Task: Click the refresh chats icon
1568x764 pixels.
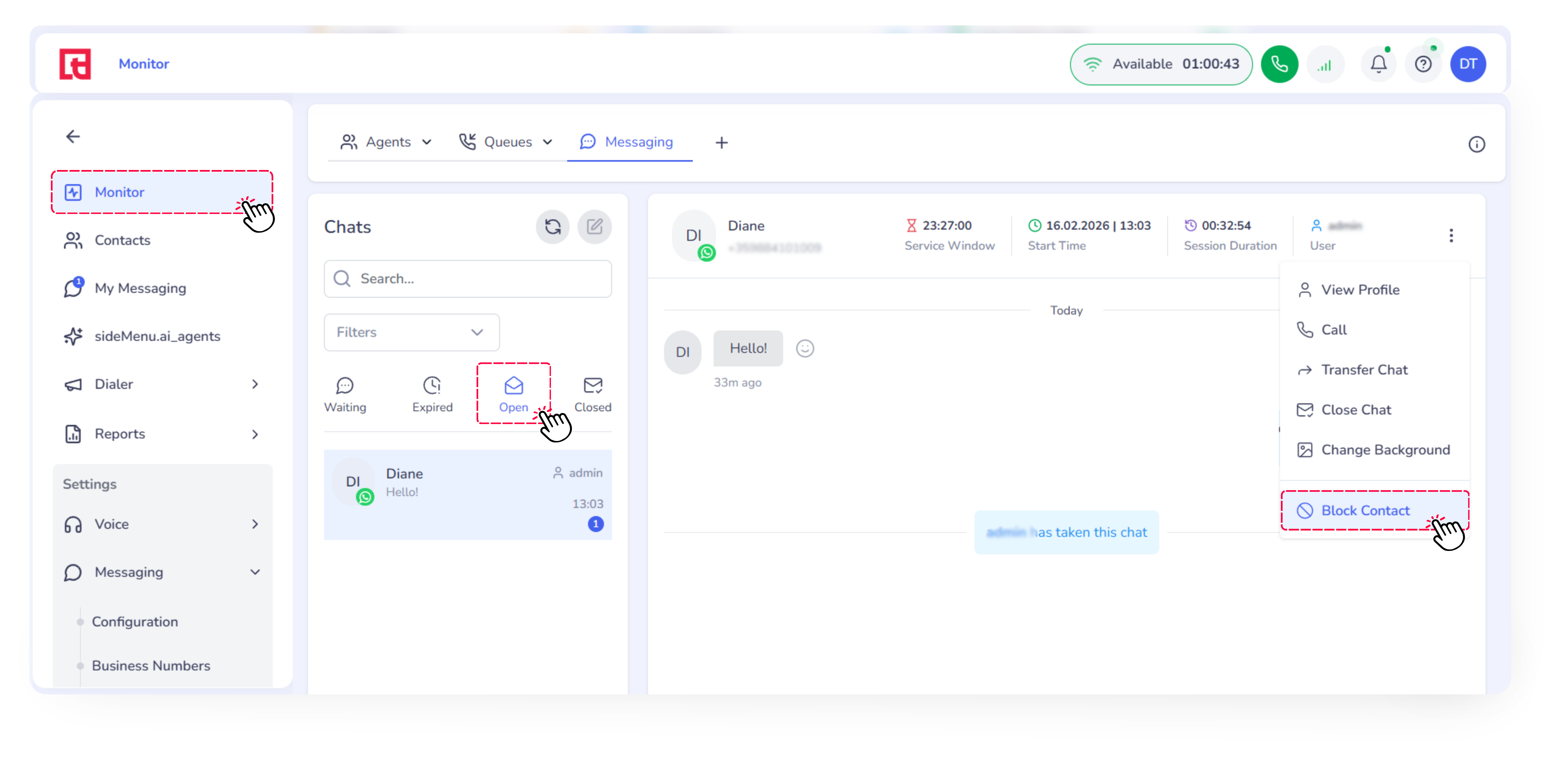Action: coord(552,227)
